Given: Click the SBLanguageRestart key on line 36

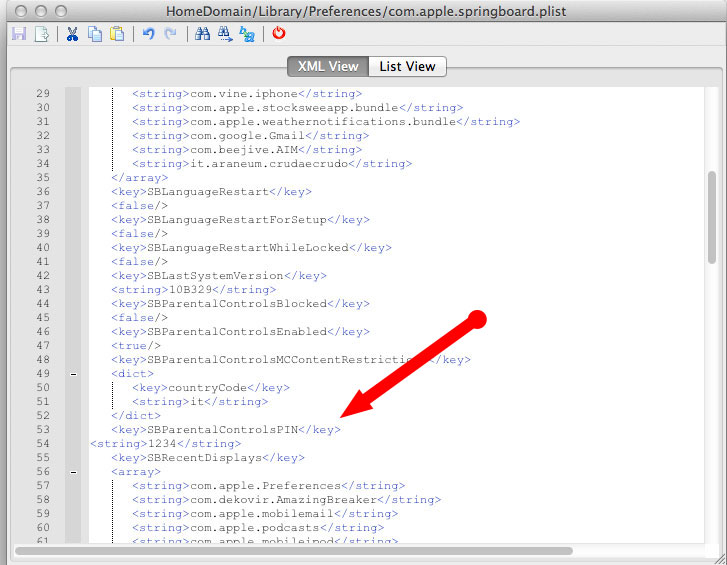Looking at the screenshot, I should [211, 191].
